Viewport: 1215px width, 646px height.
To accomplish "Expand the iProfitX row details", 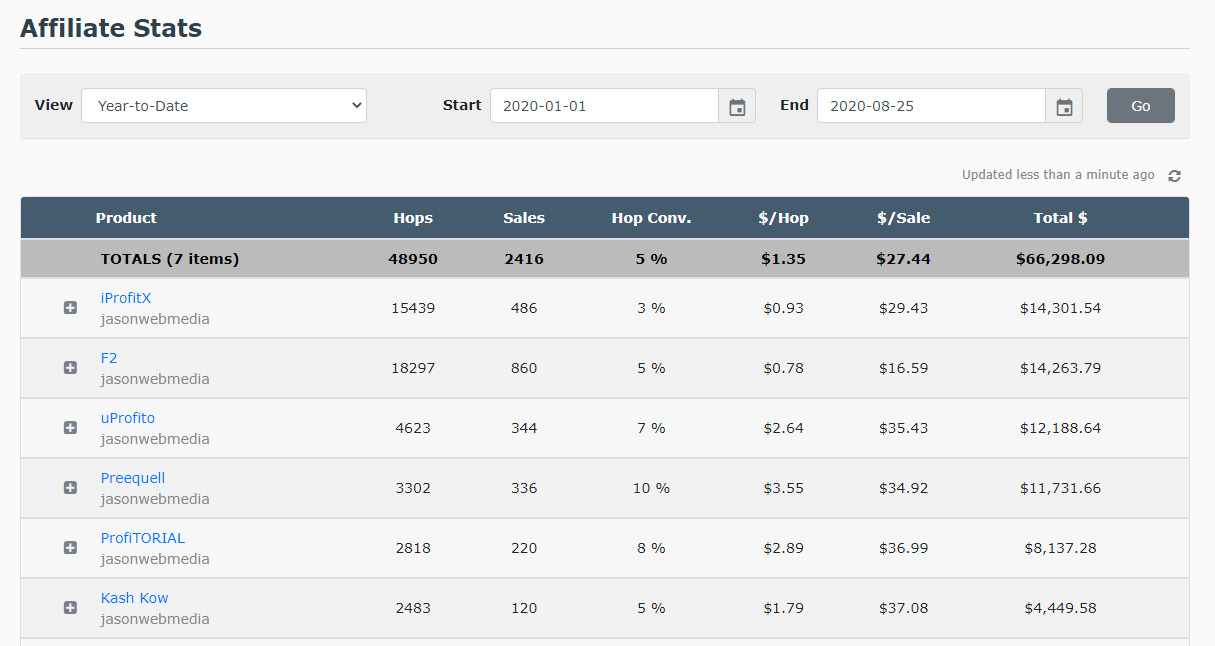I will click(70, 308).
